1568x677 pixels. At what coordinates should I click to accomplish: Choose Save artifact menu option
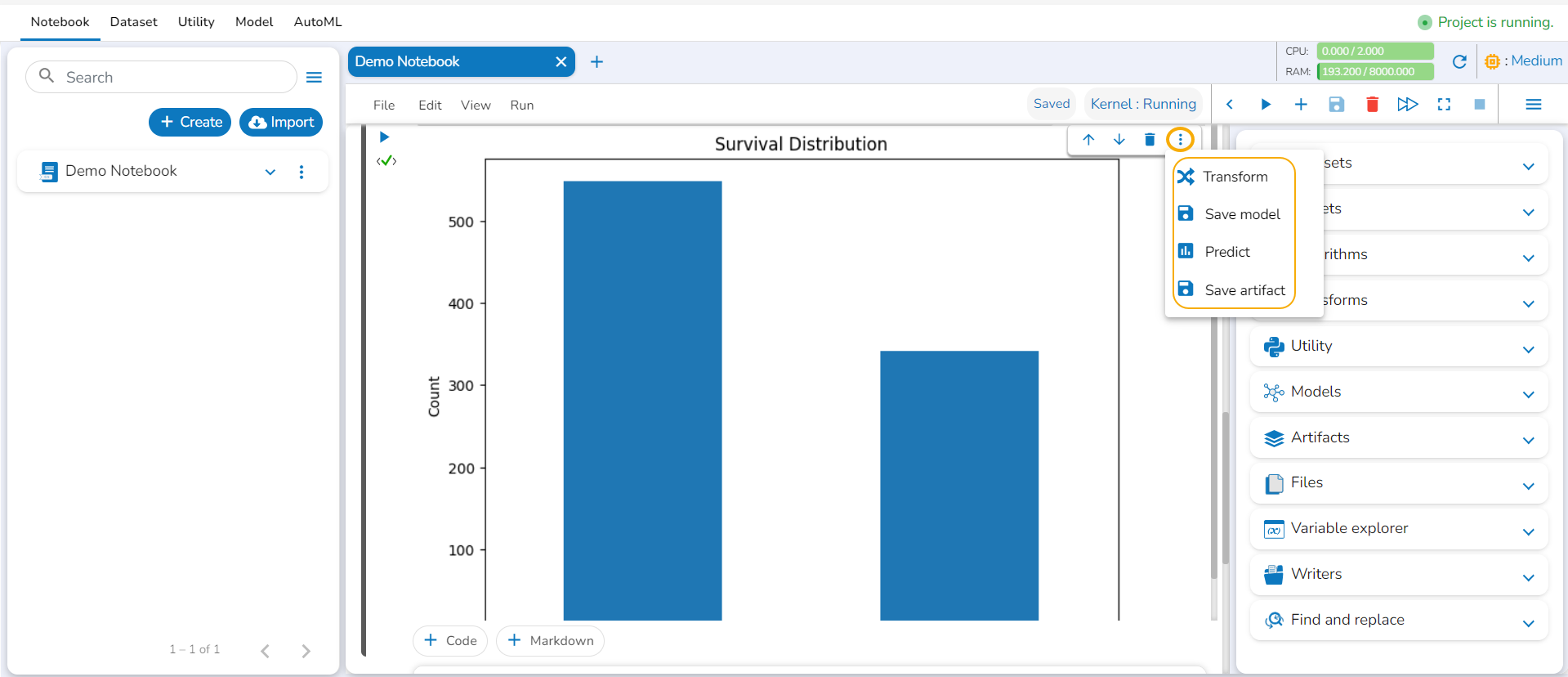point(1244,290)
